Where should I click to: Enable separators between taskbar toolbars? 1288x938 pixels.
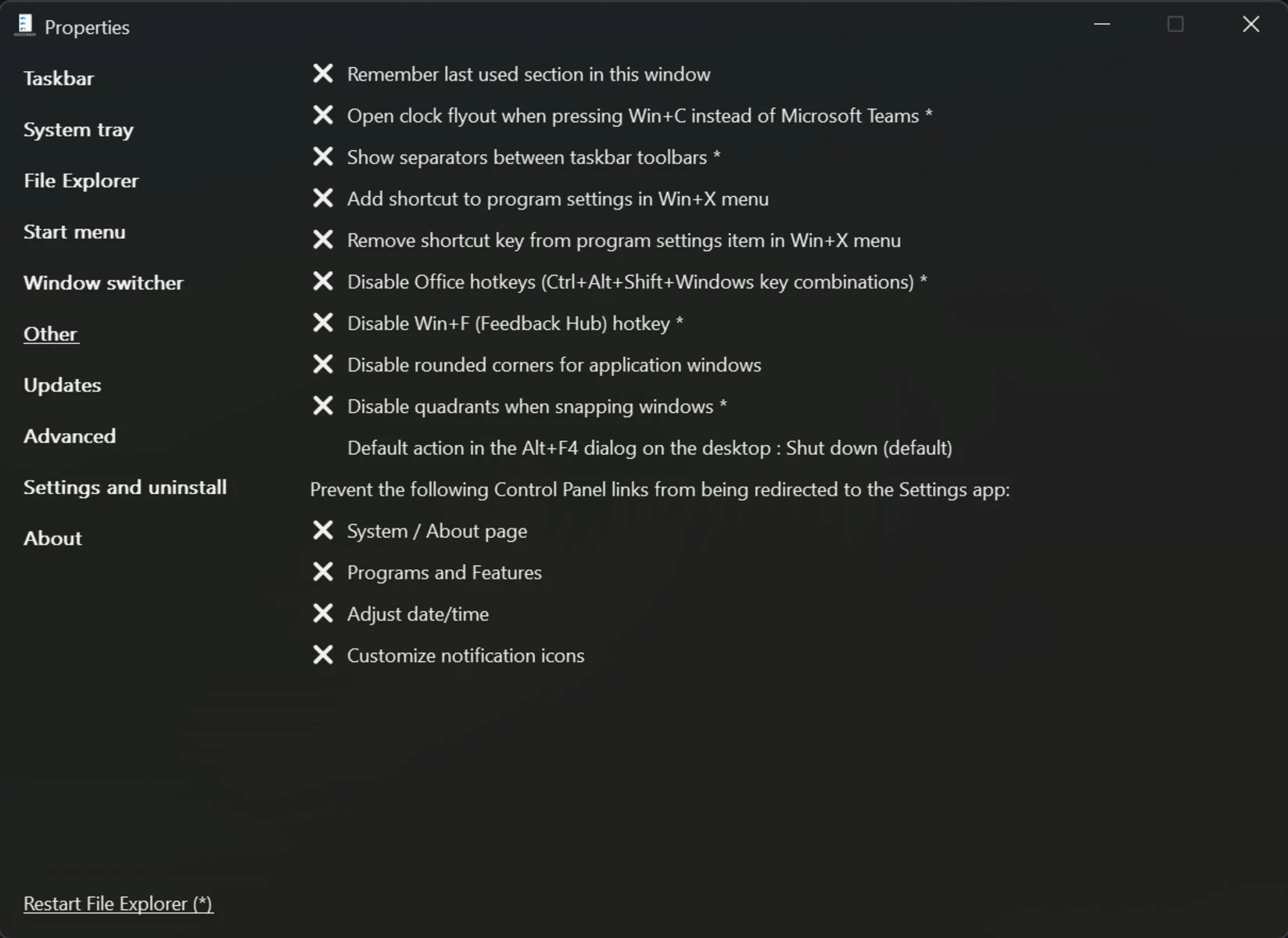(515, 157)
